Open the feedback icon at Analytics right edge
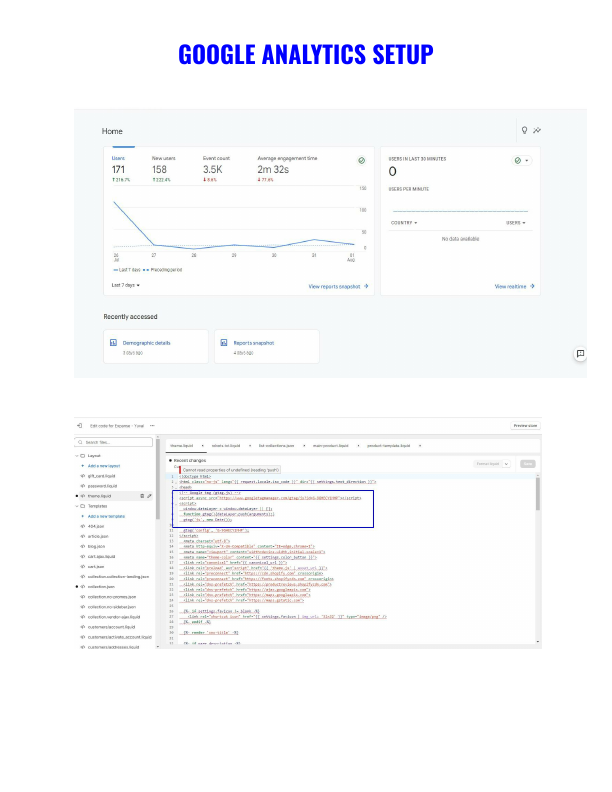 tap(581, 354)
